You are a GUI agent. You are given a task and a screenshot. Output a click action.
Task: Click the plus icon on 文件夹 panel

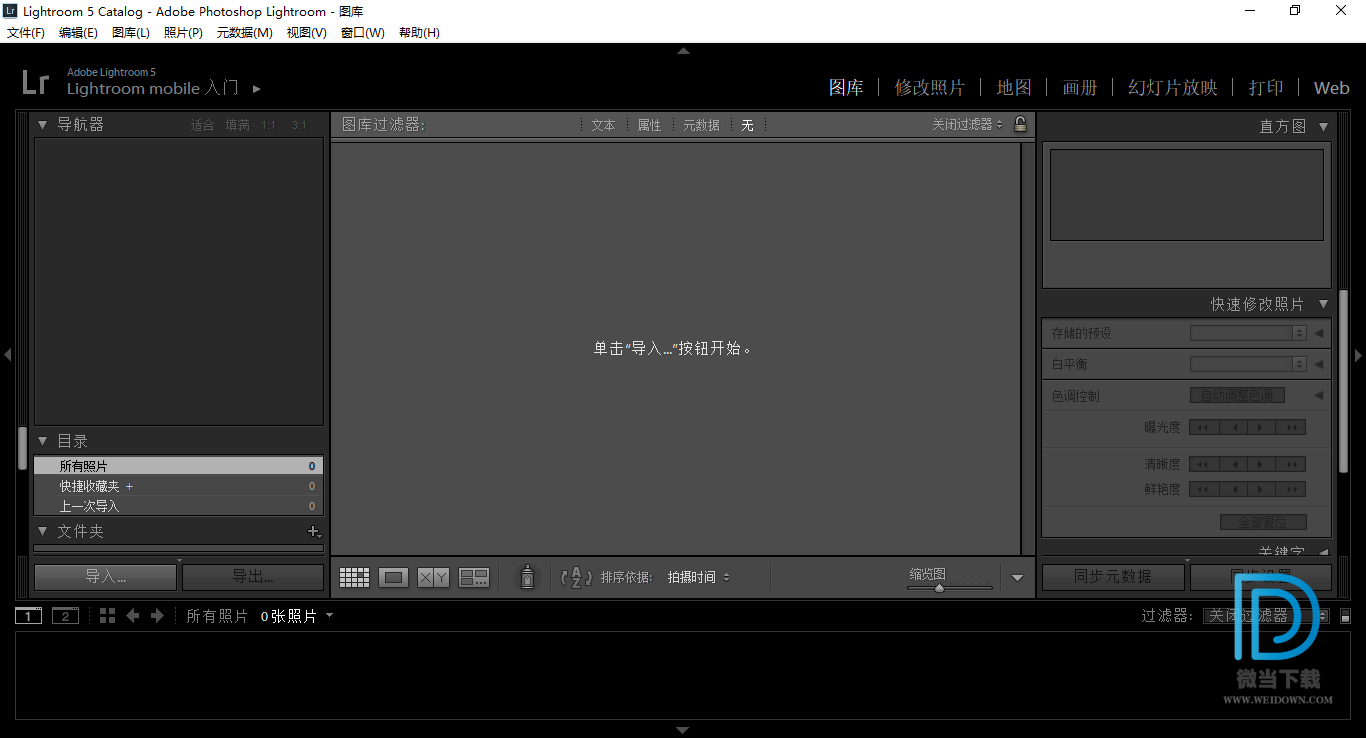point(314,532)
